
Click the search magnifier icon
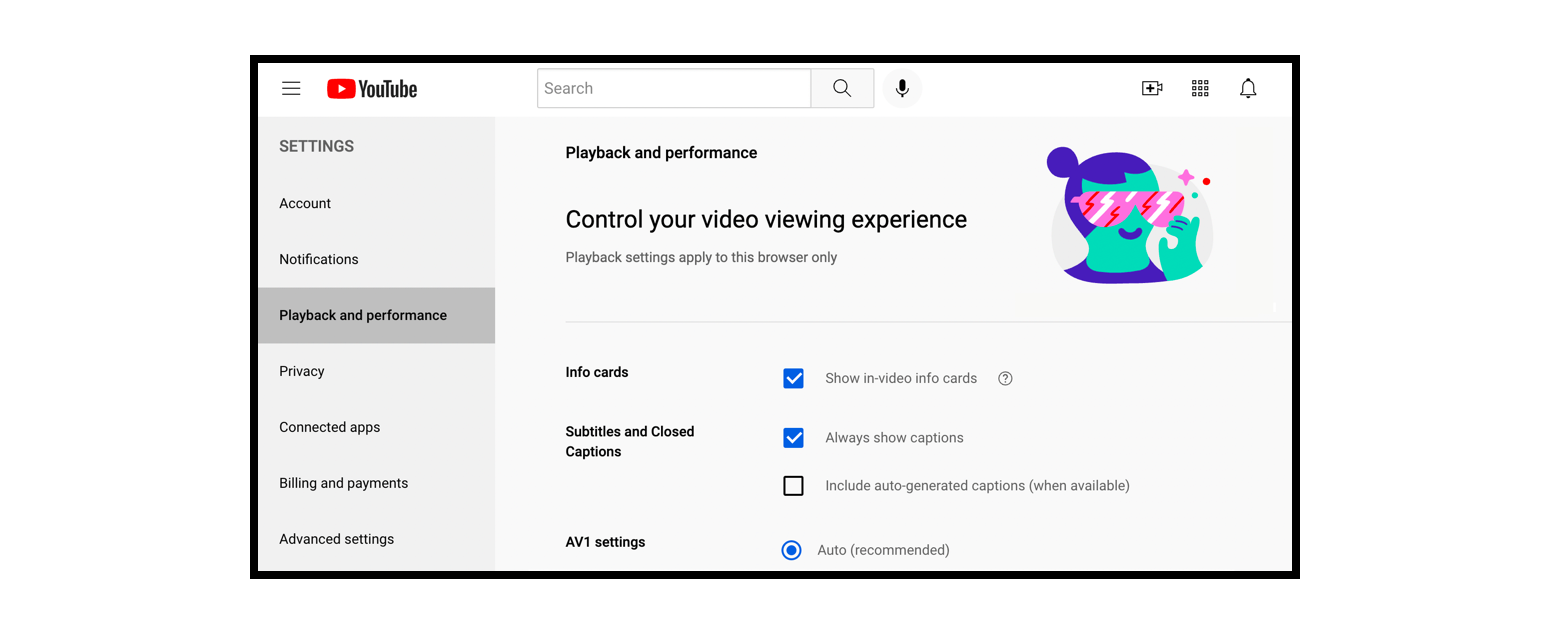coord(841,88)
